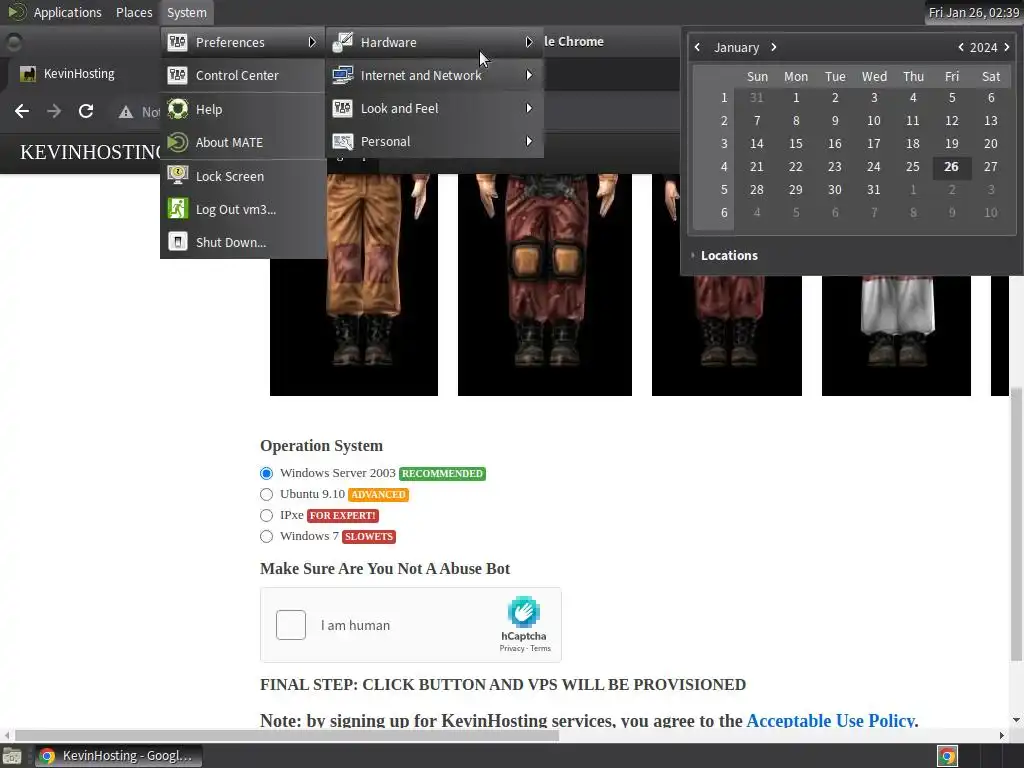Select Windows Server 2003 radio button
Image resolution: width=1024 pixels, height=768 pixels.
pyautogui.click(x=266, y=473)
